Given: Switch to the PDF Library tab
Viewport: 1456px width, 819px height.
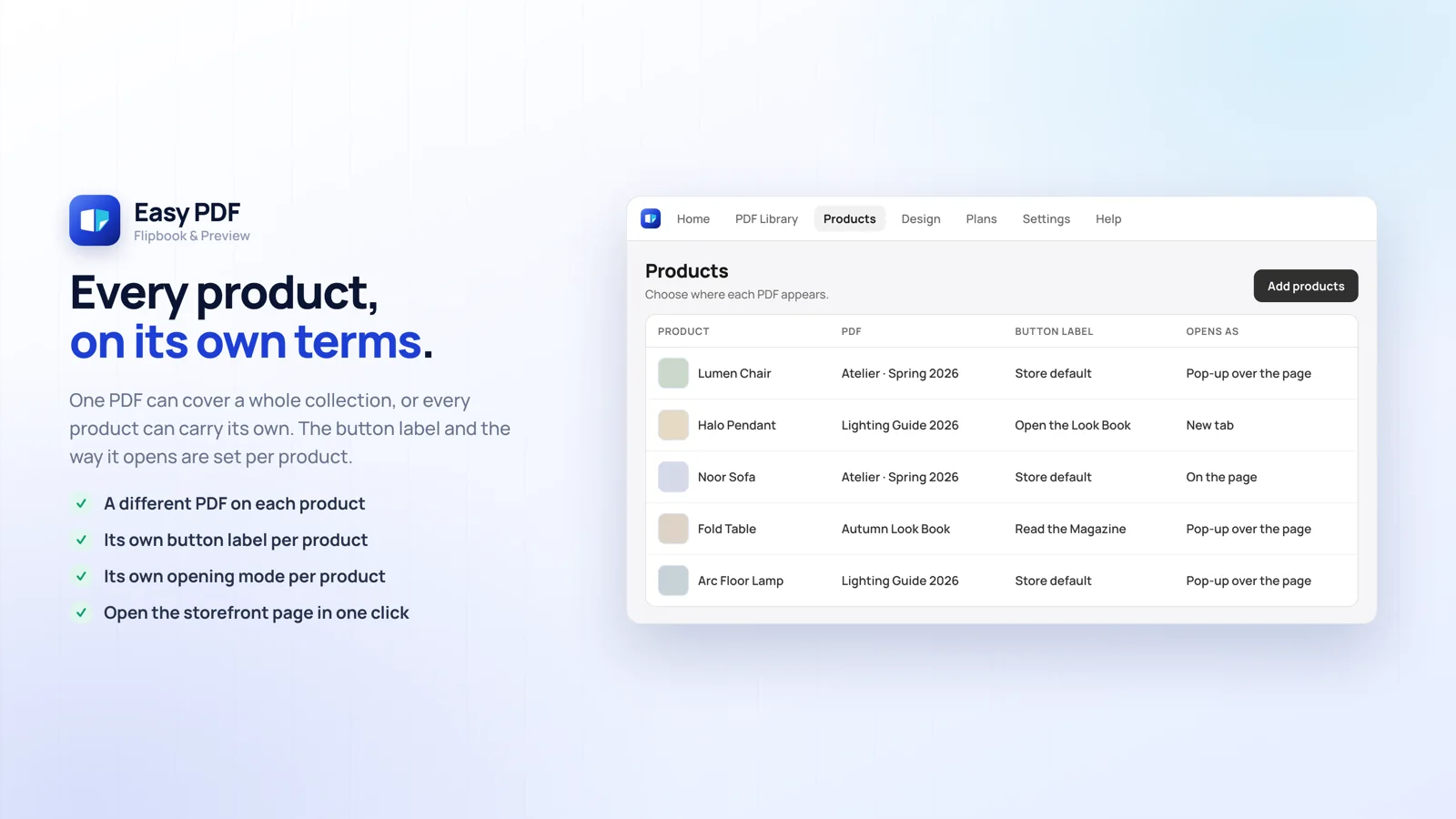Looking at the screenshot, I should tap(766, 218).
